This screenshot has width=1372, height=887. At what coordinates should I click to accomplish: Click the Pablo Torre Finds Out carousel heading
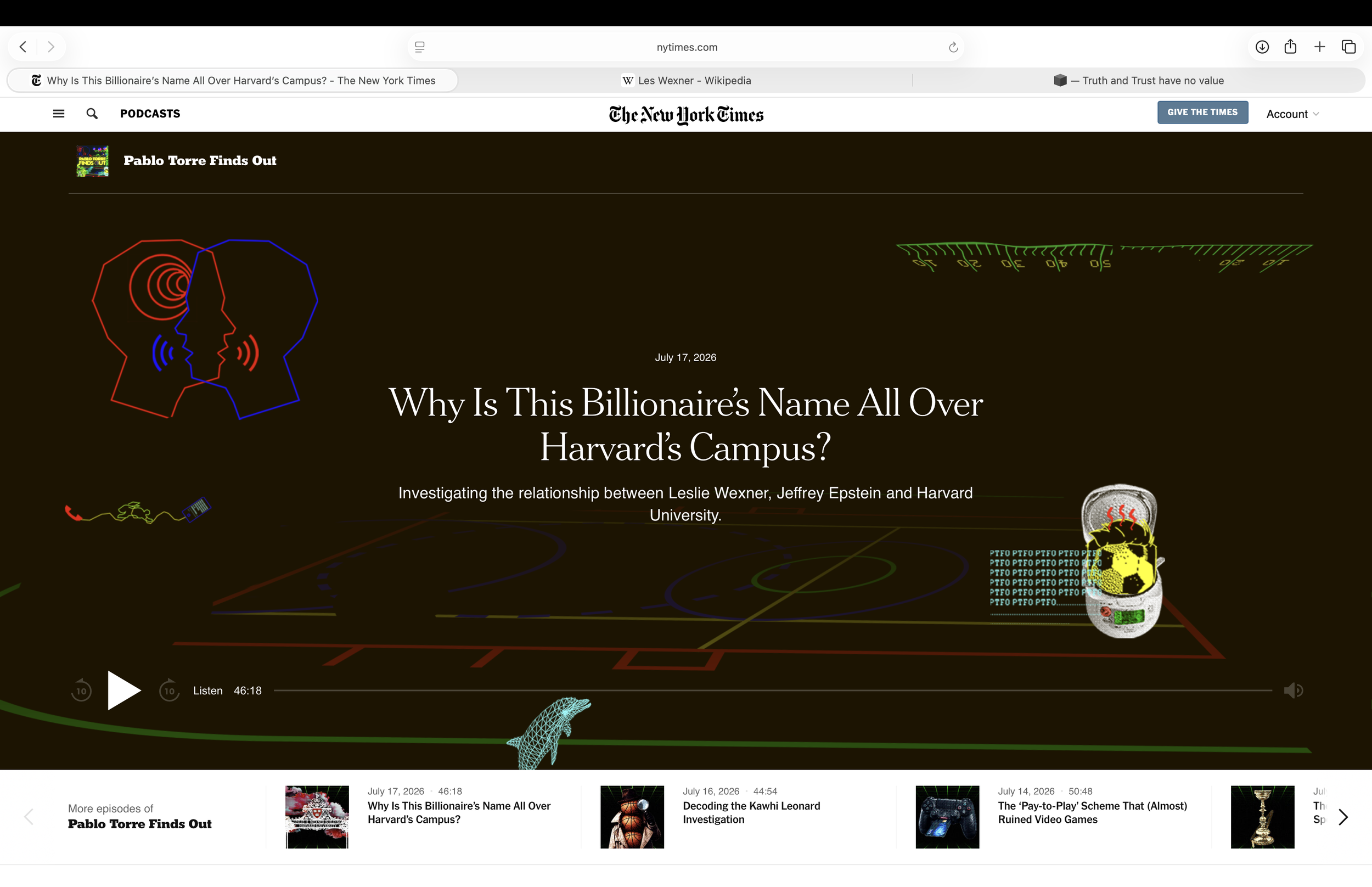coord(140,824)
